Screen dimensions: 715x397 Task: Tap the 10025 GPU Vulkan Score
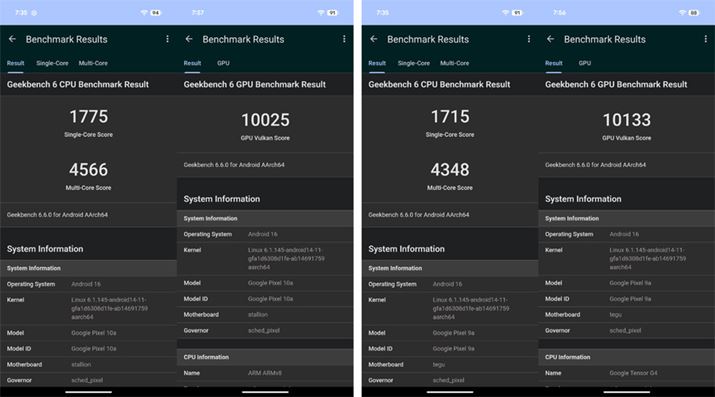(x=265, y=120)
